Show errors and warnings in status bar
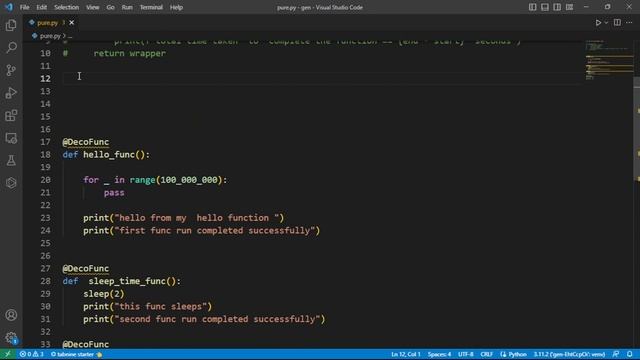Viewport: 640px width, 360px height. (31, 354)
